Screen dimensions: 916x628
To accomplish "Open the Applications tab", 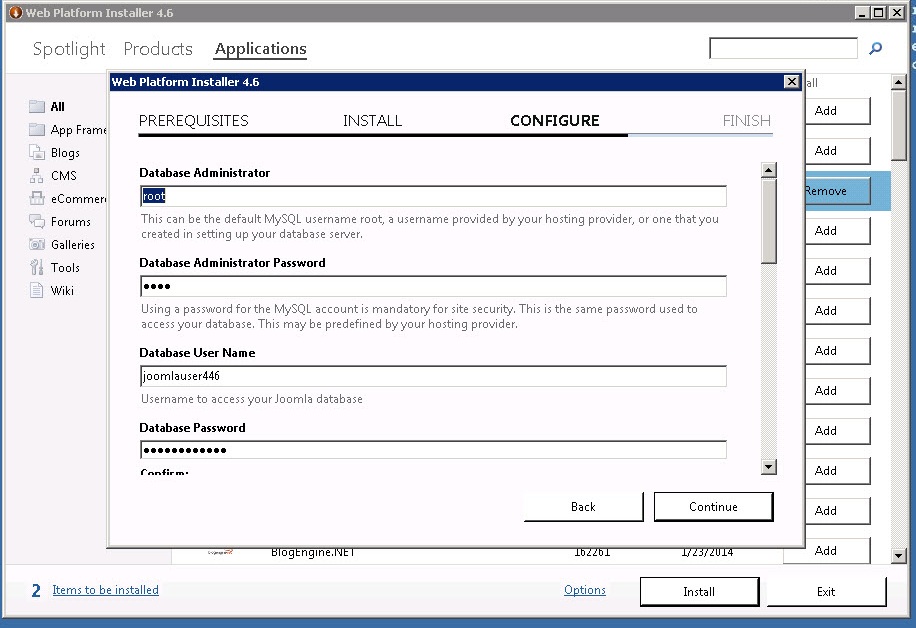I will pyautogui.click(x=260, y=49).
